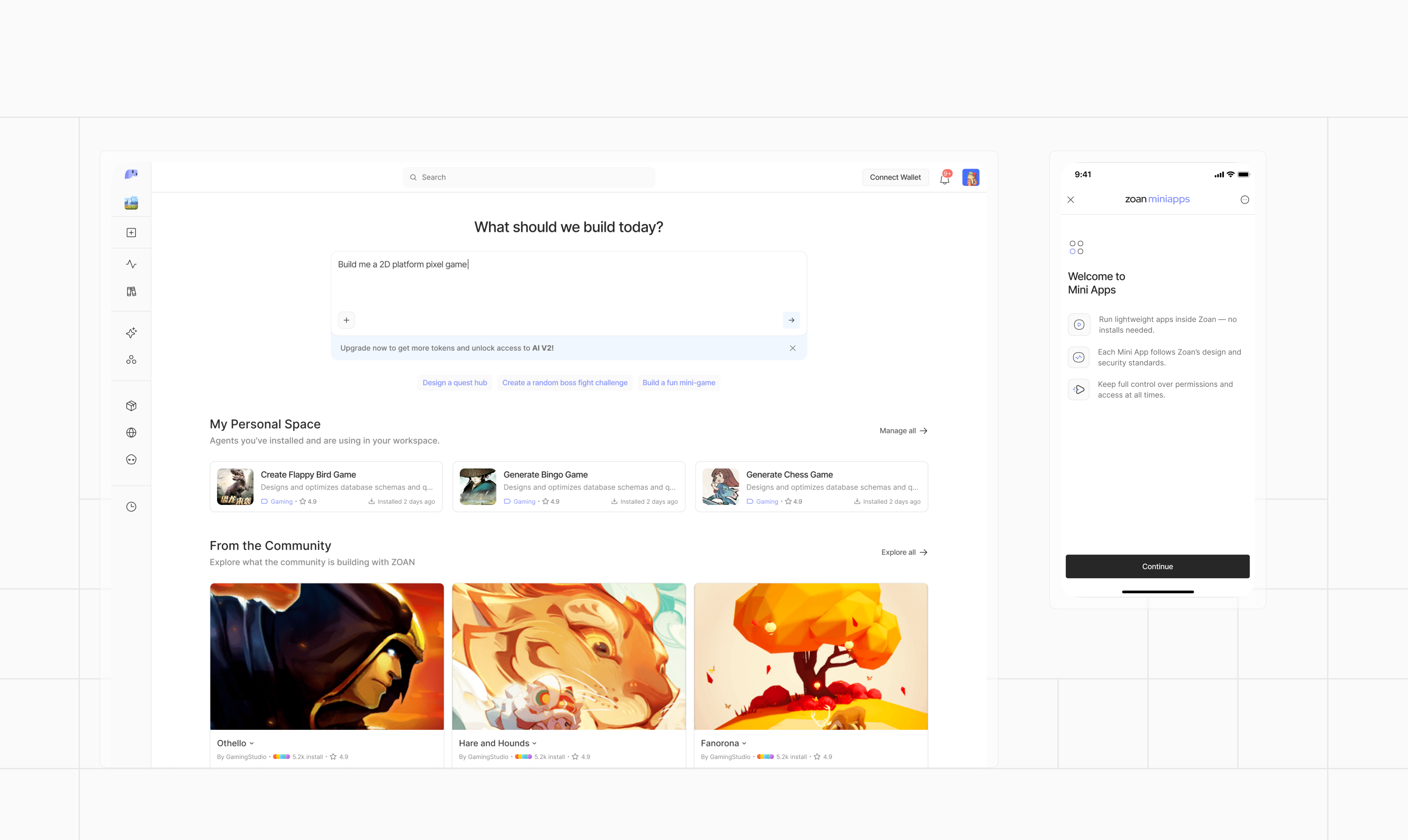The width and height of the screenshot is (1408, 840).
Task: Click the plus attachment button in prompt box
Action: [347, 320]
